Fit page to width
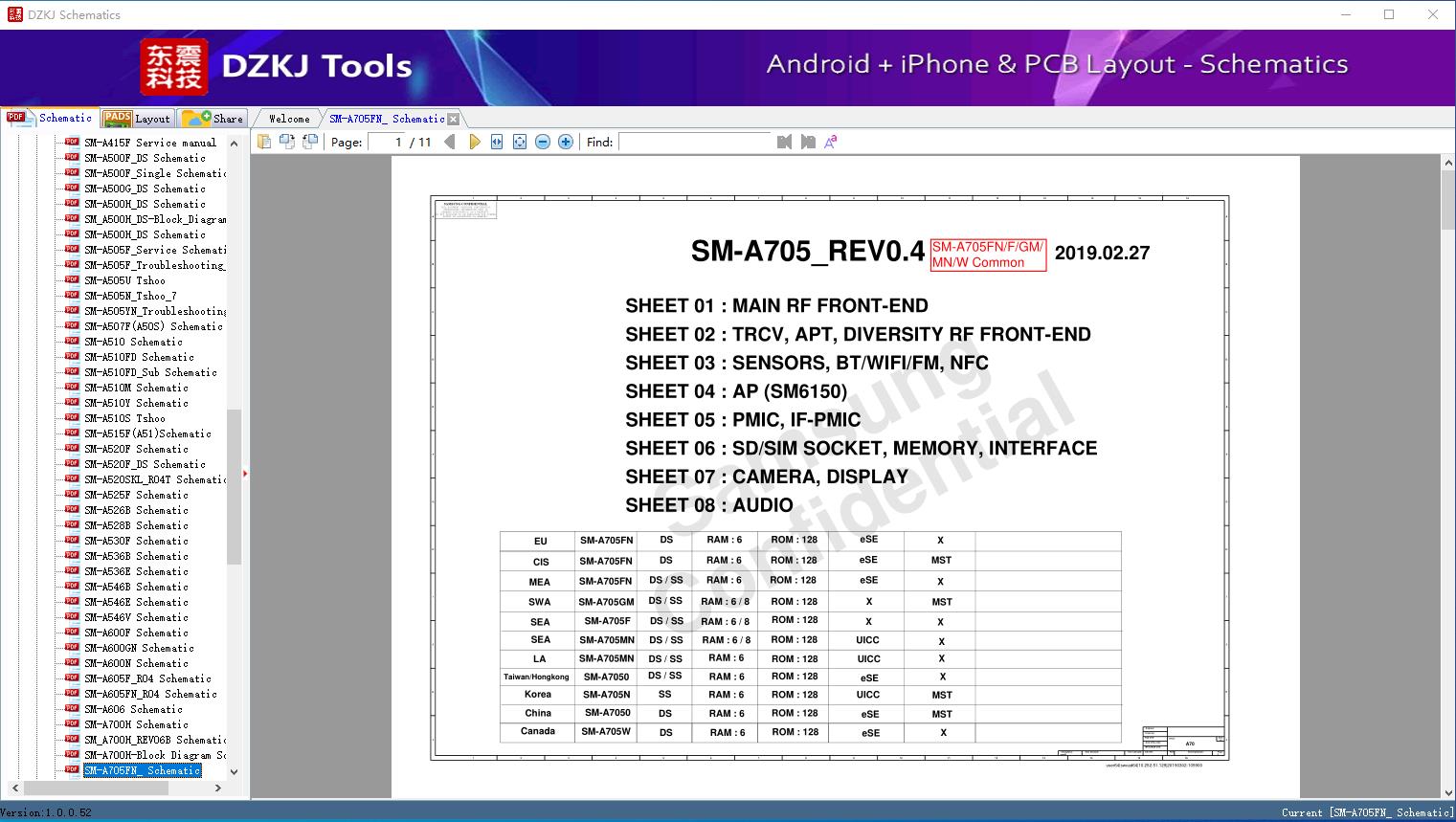The width and height of the screenshot is (1456, 822). click(497, 142)
